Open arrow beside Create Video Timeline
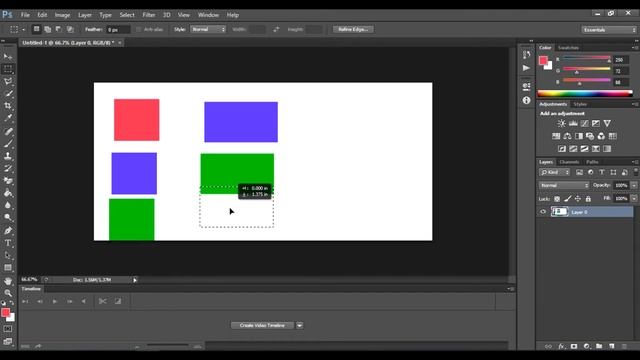 [300, 325]
